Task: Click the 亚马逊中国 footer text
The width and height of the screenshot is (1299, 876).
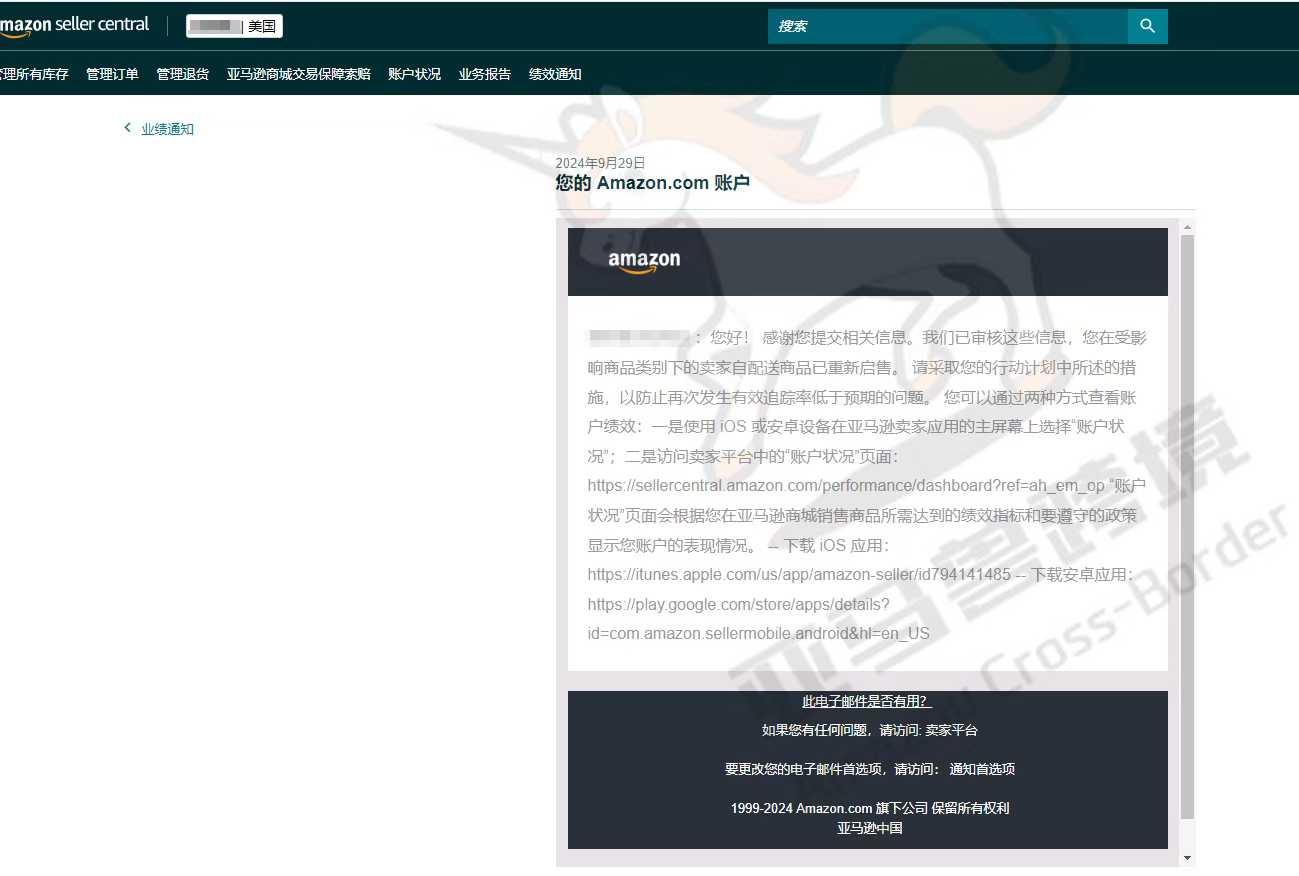Action: click(x=870, y=828)
